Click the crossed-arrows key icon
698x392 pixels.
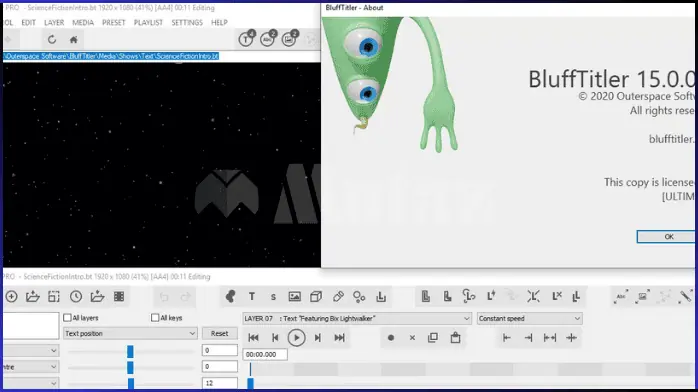coord(572,338)
